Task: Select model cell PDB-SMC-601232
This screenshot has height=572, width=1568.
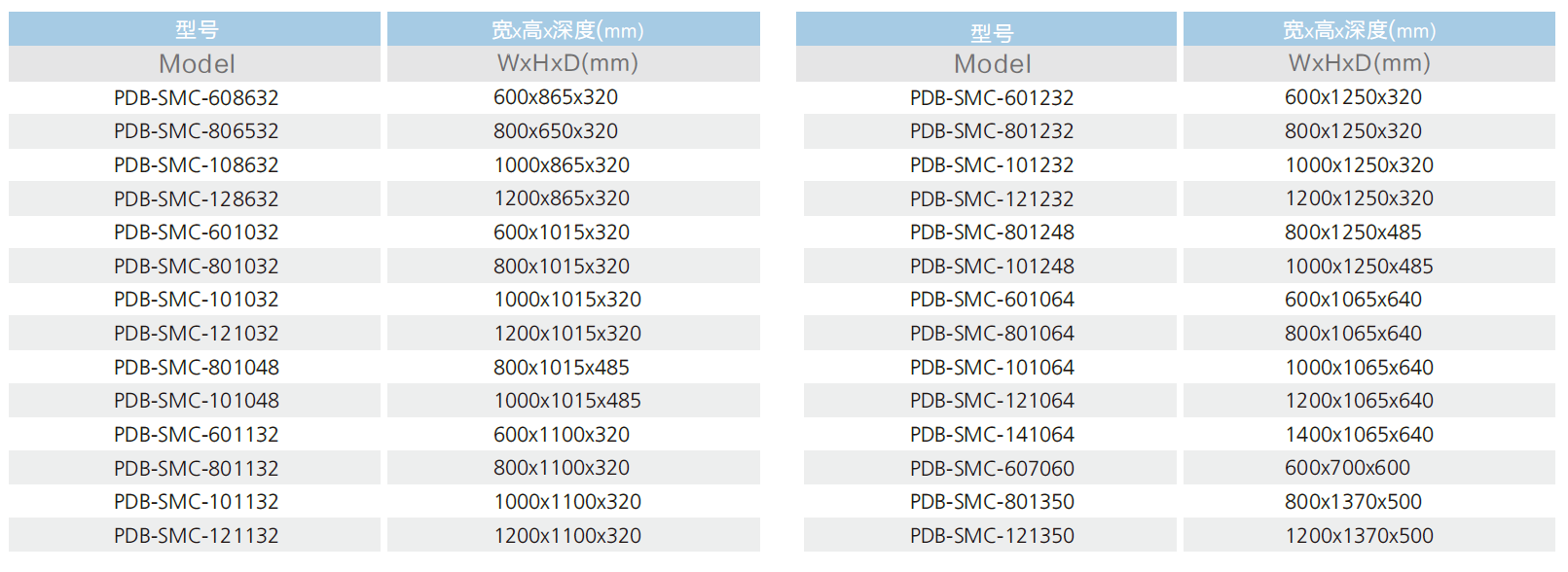Action: 990,97
